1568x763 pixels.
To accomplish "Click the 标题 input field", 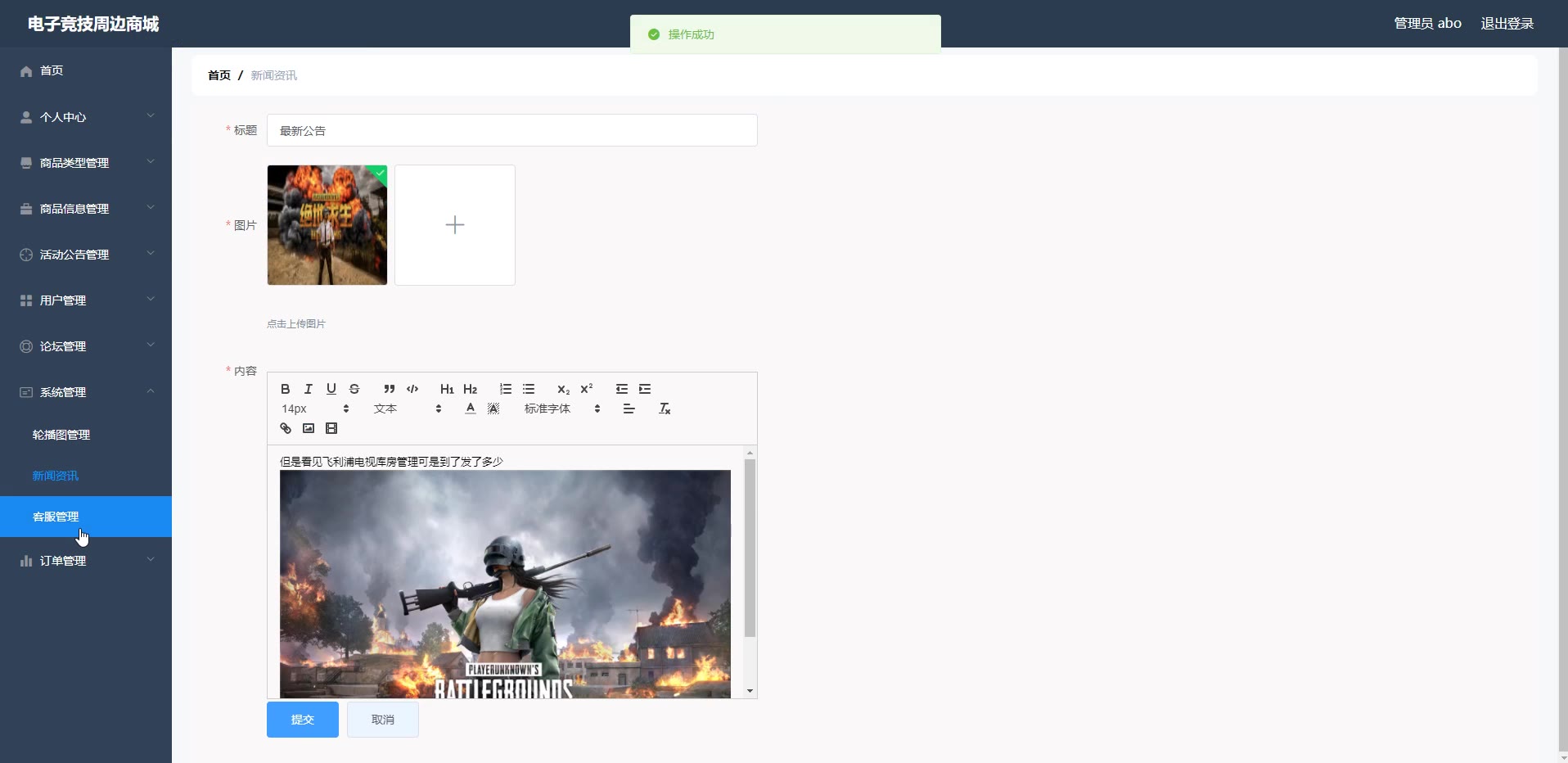I will point(512,130).
